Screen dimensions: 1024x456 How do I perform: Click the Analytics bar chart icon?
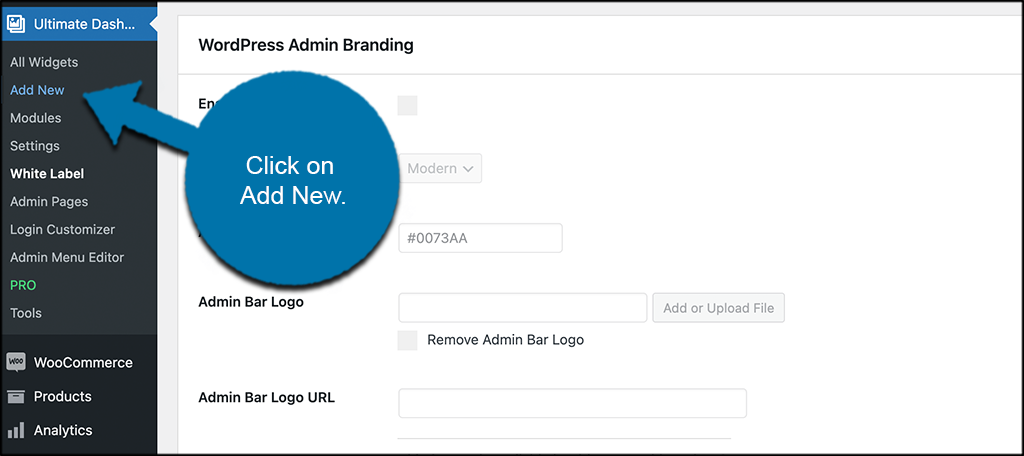pyautogui.click(x=16, y=431)
